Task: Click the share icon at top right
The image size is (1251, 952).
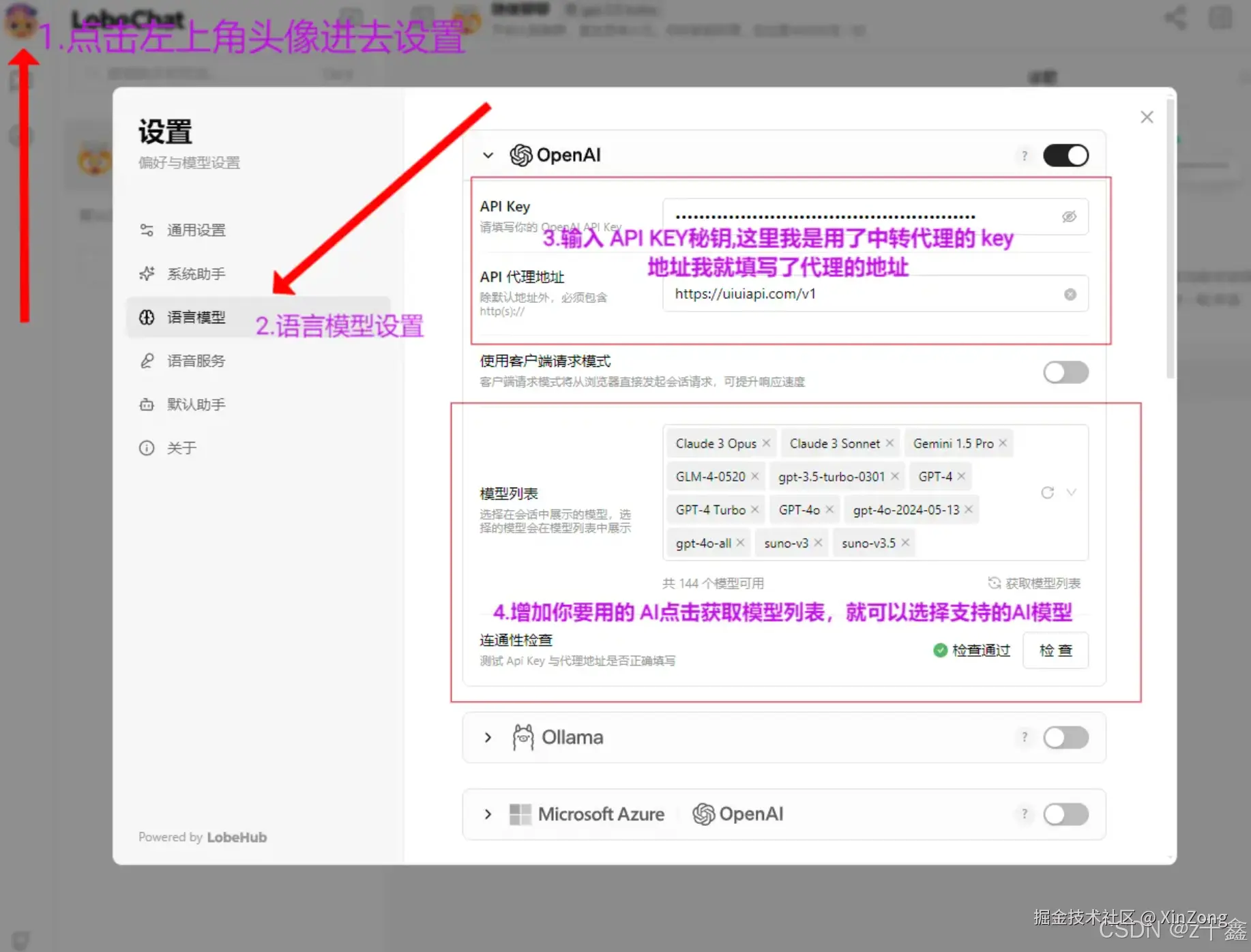Action: pos(1175,18)
